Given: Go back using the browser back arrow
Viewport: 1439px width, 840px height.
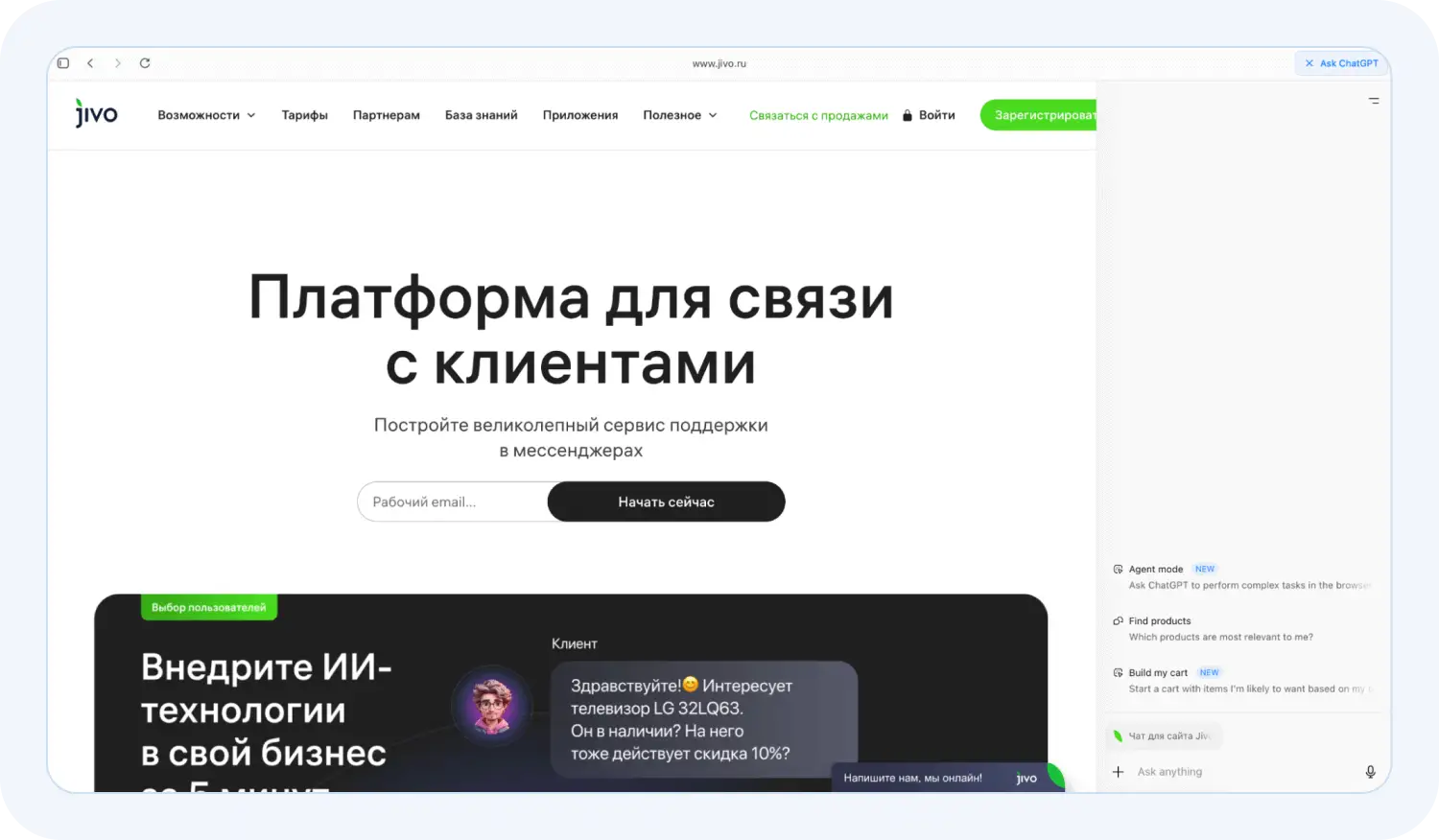Looking at the screenshot, I should [x=90, y=63].
